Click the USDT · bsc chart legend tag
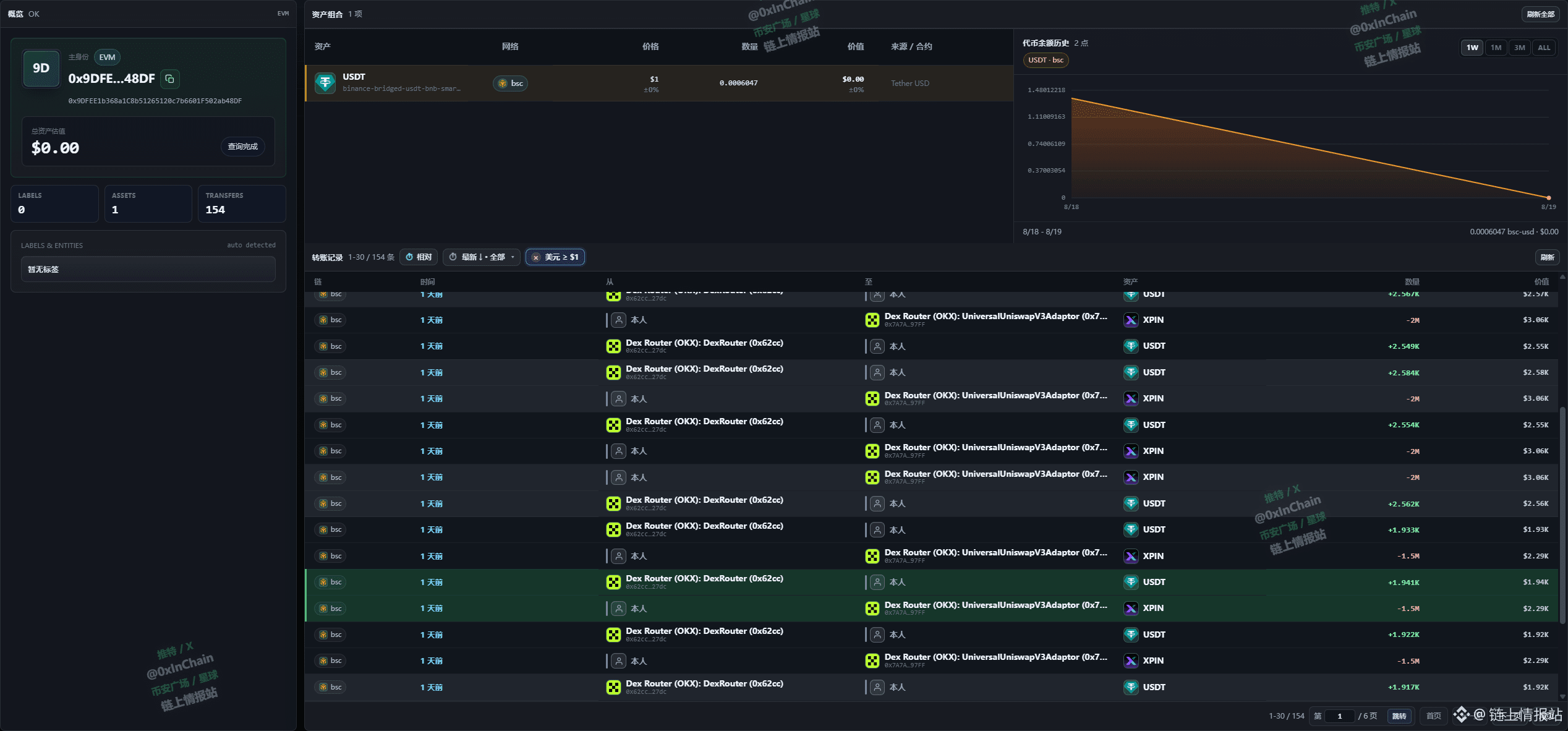The image size is (1568, 731). (x=1046, y=60)
